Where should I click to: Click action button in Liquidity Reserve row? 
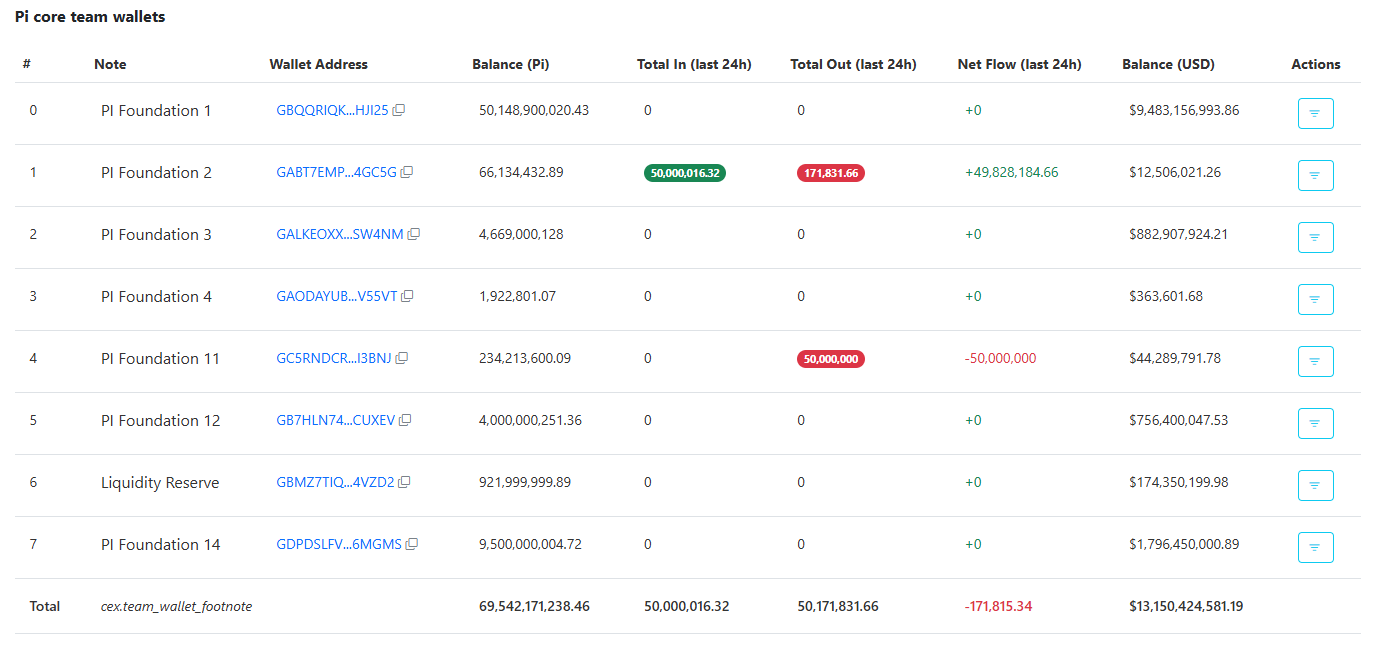tap(1315, 486)
